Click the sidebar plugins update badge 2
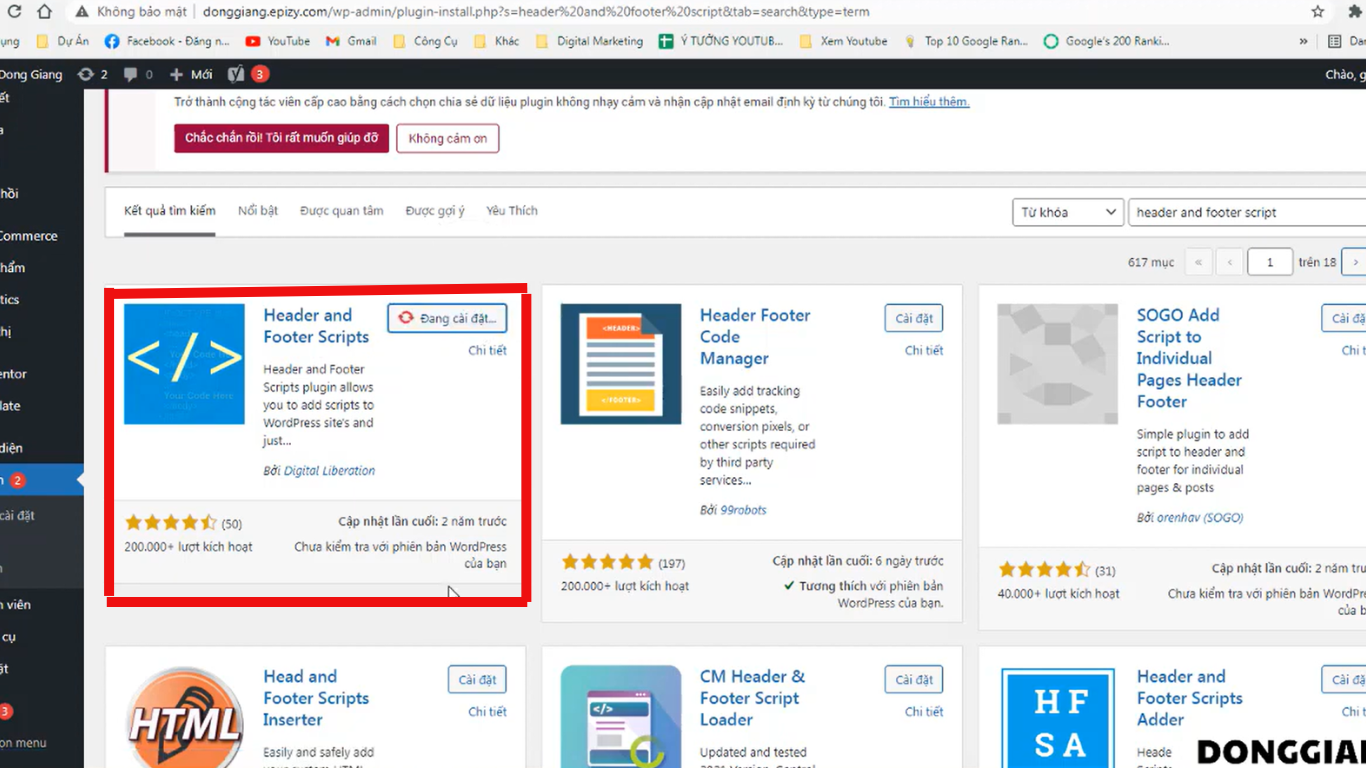Screen dimensions: 1366x768 (17, 480)
